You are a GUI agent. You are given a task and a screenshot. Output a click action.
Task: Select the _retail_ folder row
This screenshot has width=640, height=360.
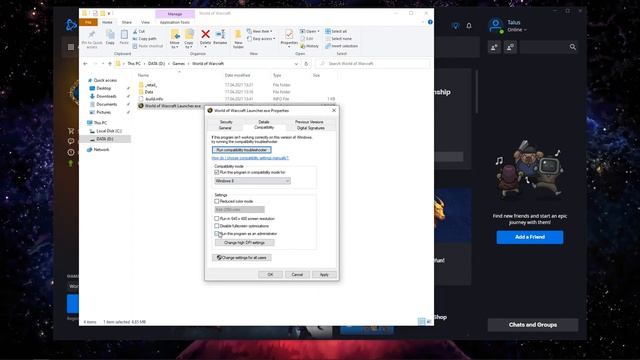tap(237, 85)
